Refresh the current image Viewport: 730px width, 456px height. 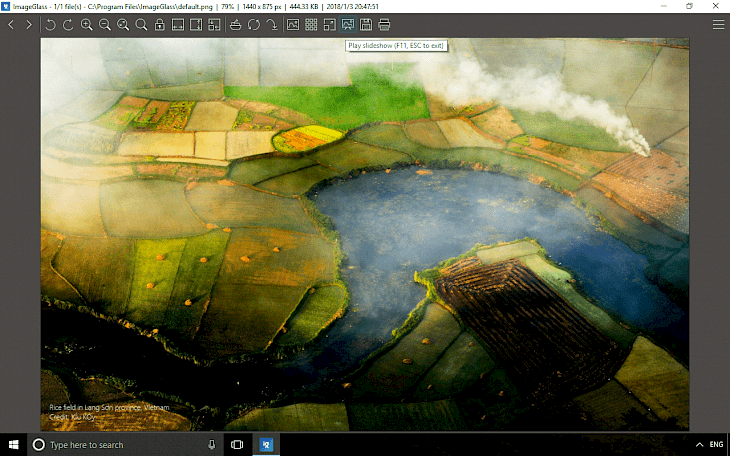(x=254, y=25)
